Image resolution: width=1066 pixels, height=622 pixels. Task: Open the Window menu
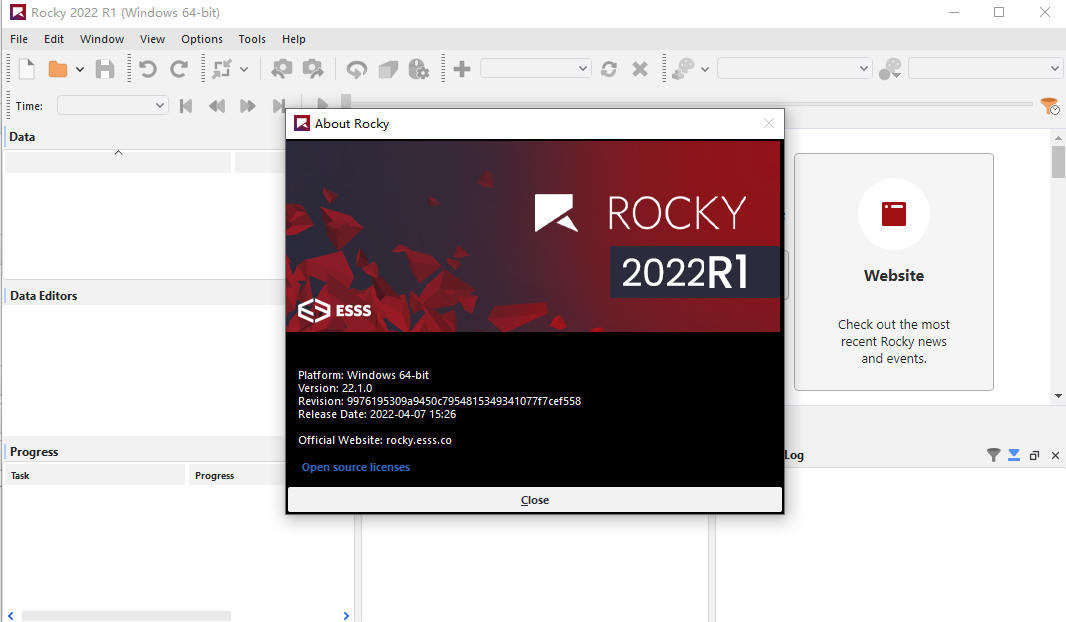102,39
